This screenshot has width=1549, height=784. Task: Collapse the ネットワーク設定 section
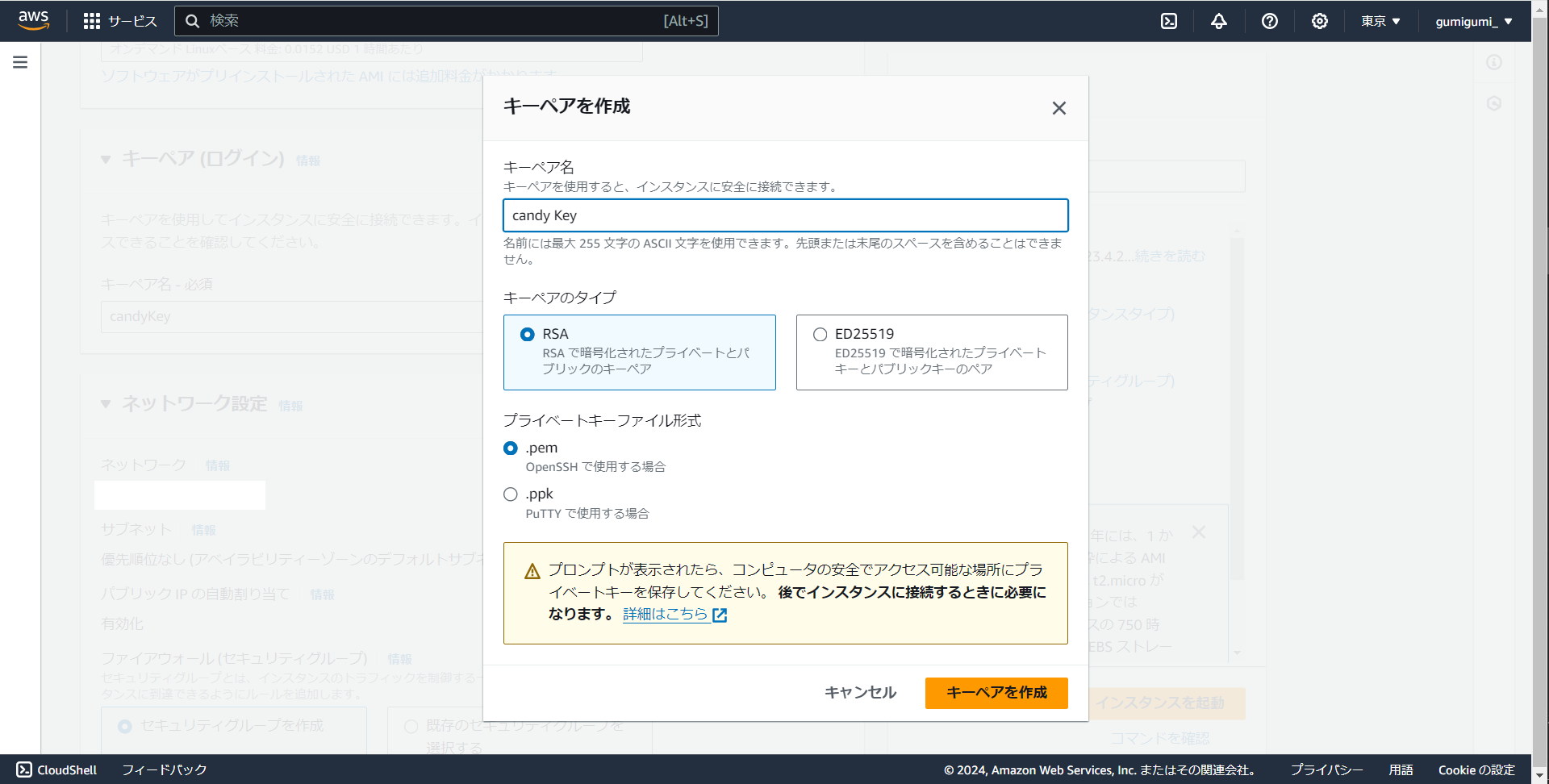tap(106, 404)
